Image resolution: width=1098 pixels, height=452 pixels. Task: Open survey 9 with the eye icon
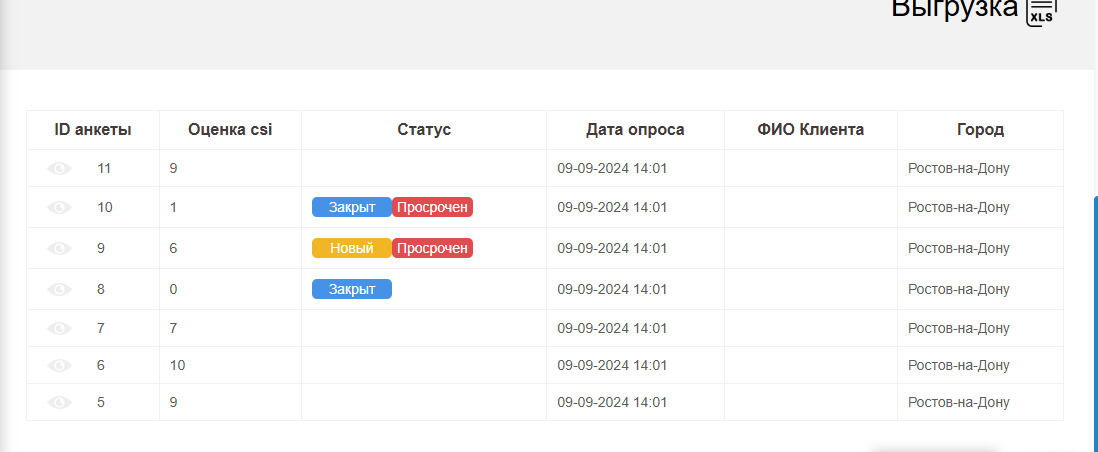60,248
